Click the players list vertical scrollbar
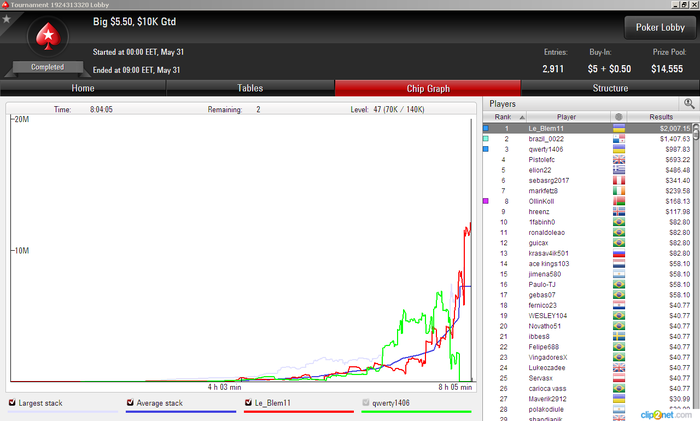700x421 pixels. point(696,272)
